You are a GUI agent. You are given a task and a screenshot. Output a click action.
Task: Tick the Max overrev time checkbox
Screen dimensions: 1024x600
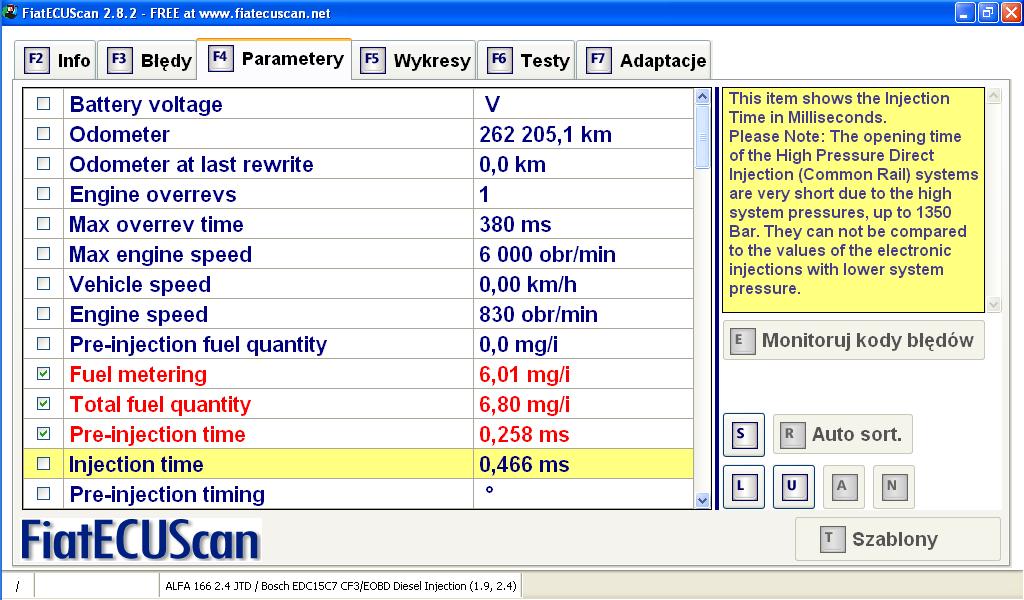[43, 224]
